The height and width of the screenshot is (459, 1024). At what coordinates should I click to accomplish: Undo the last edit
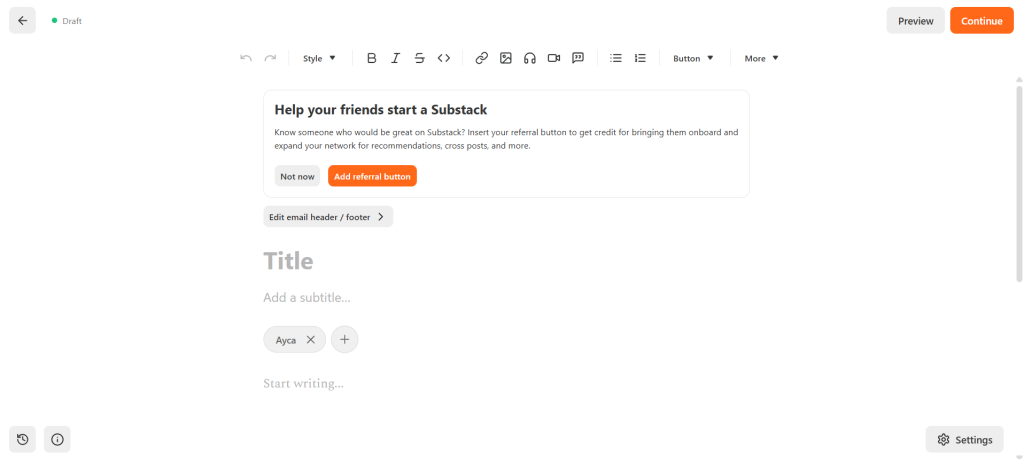coord(246,58)
